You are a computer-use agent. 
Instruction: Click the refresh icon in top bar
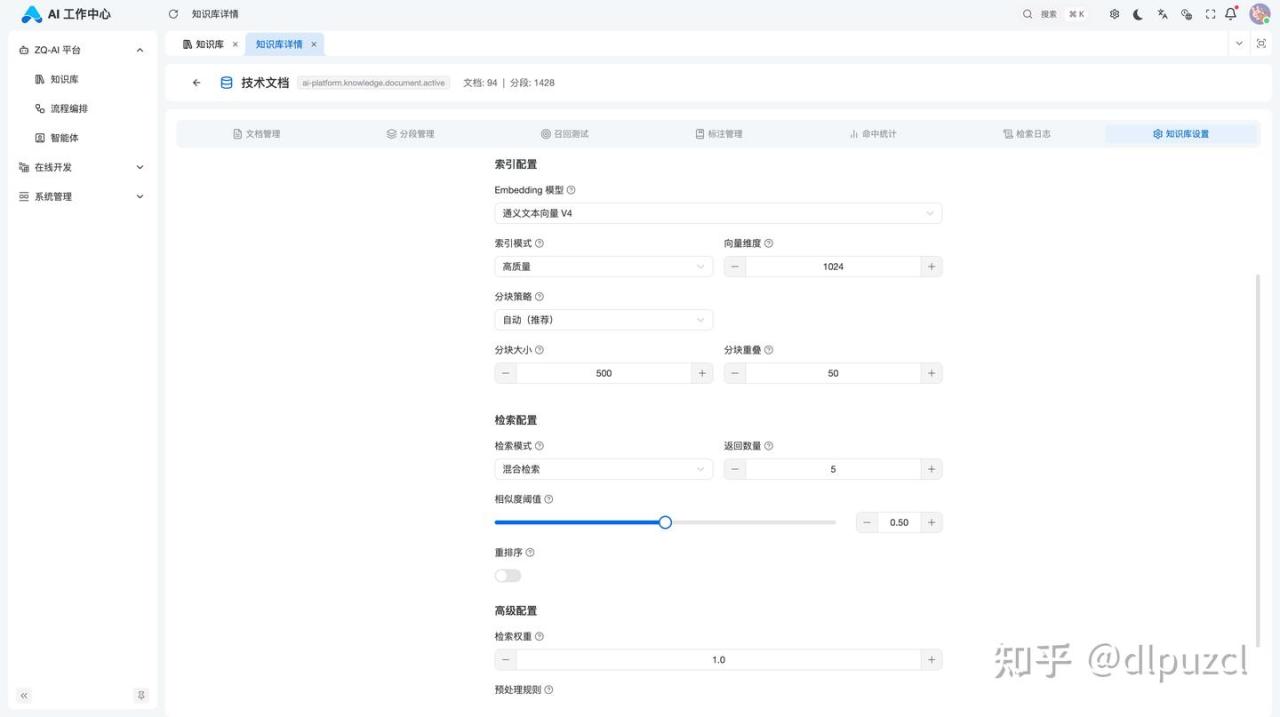coord(173,14)
